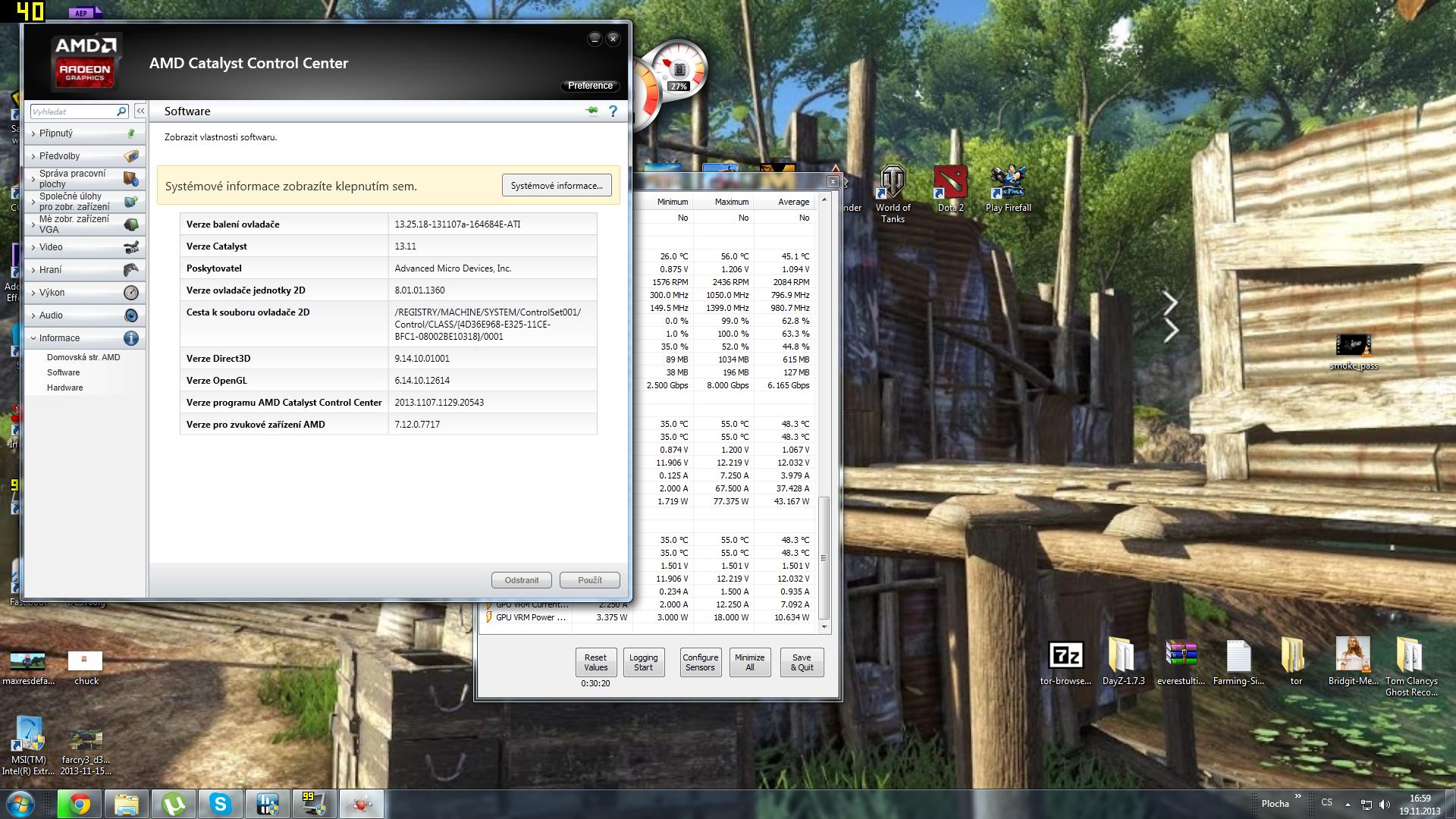Click sensor window scroll down arrow
Screen dimensions: 1456x819
[x=824, y=627]
